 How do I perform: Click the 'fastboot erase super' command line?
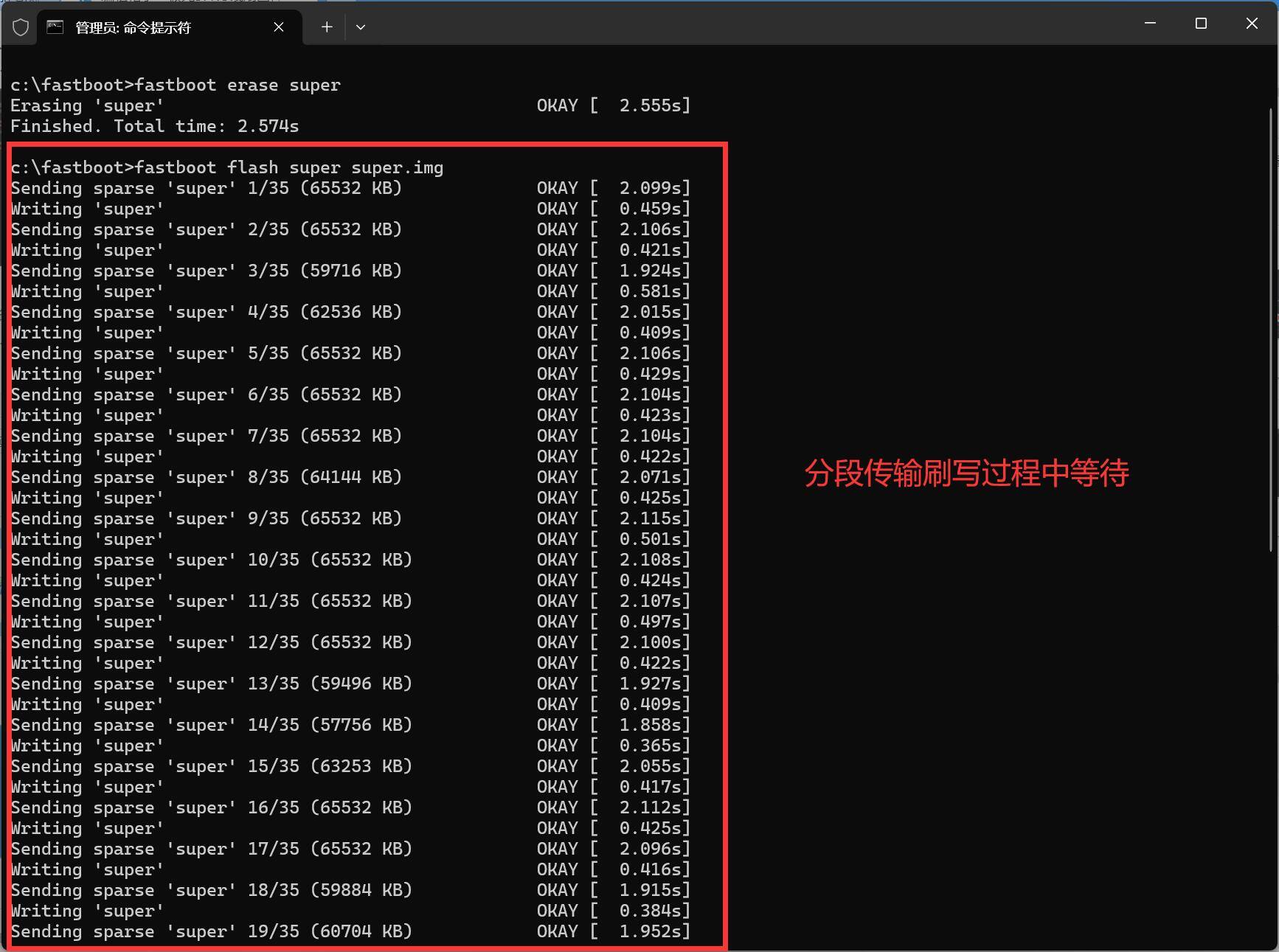(x=176, y=85)
